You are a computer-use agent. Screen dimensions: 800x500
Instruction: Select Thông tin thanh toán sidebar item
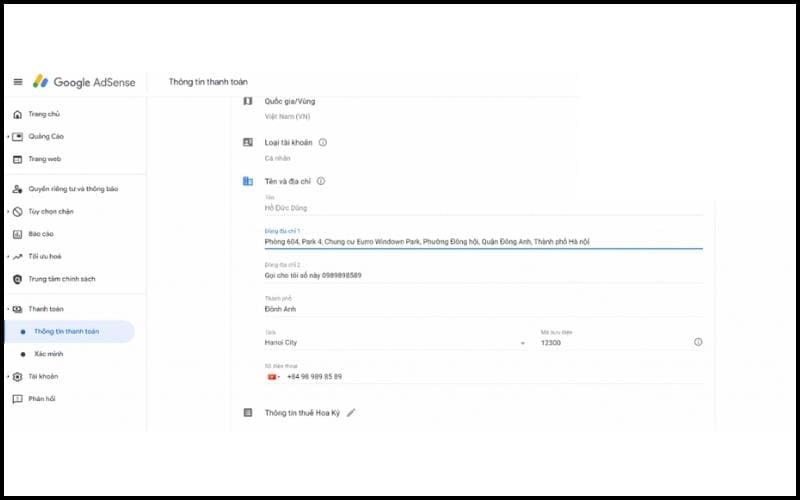70,332
